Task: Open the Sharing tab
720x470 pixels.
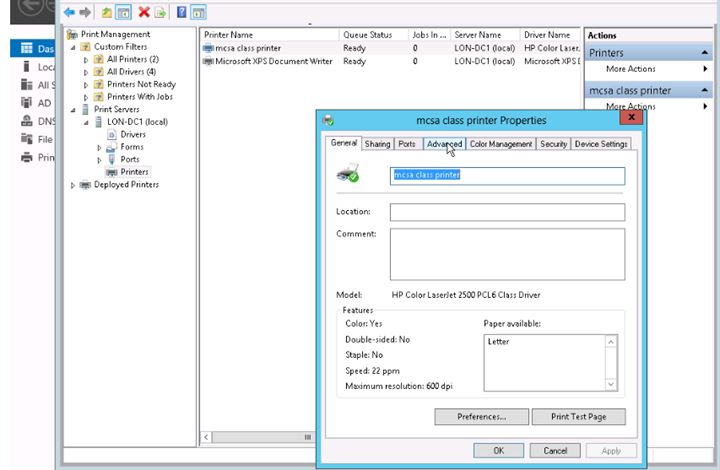Action: [377, 144]
